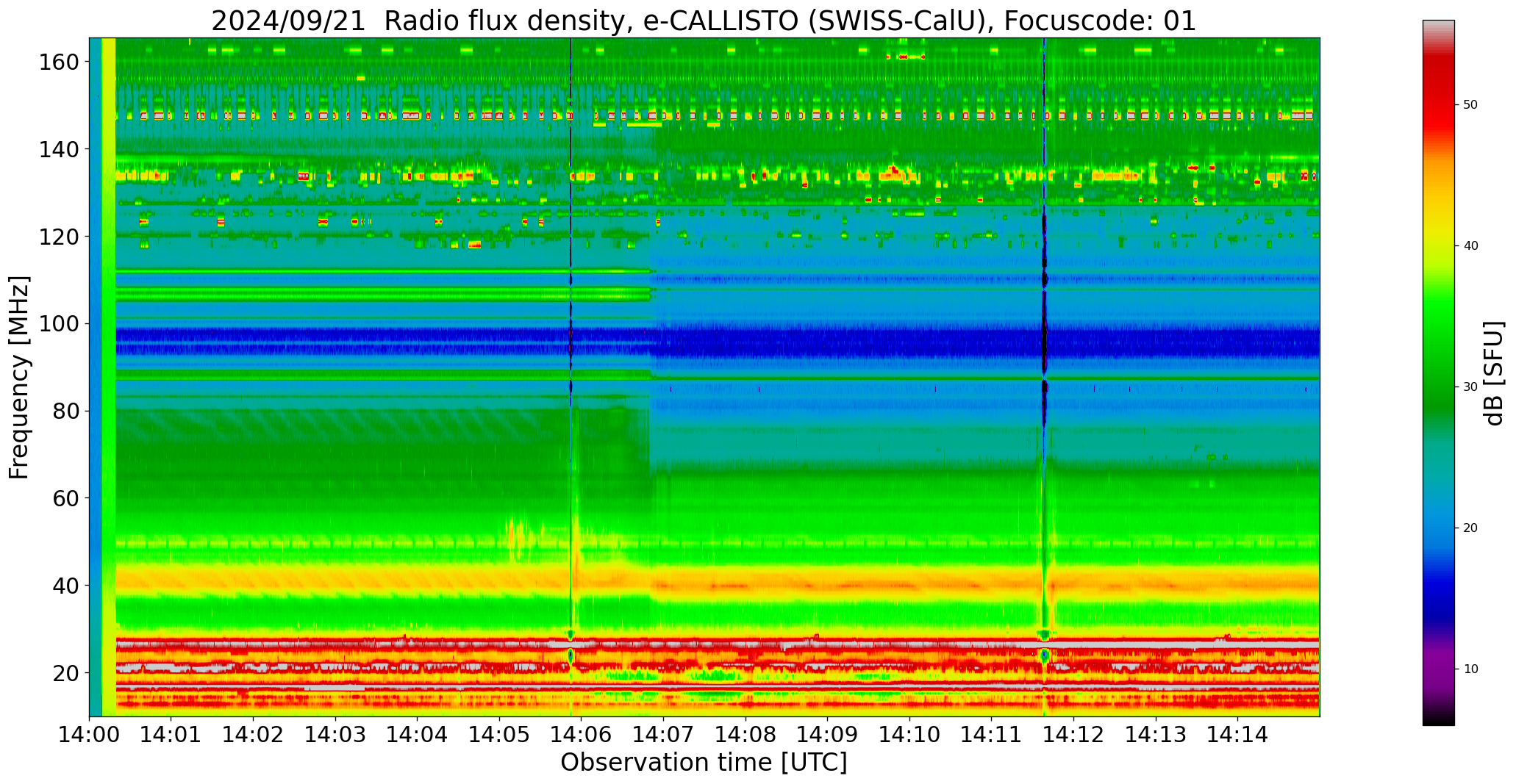1516x784 pixels.
Task: Click the plot title mentioning e-CALLISTO
Action: [x=704, y=21]
